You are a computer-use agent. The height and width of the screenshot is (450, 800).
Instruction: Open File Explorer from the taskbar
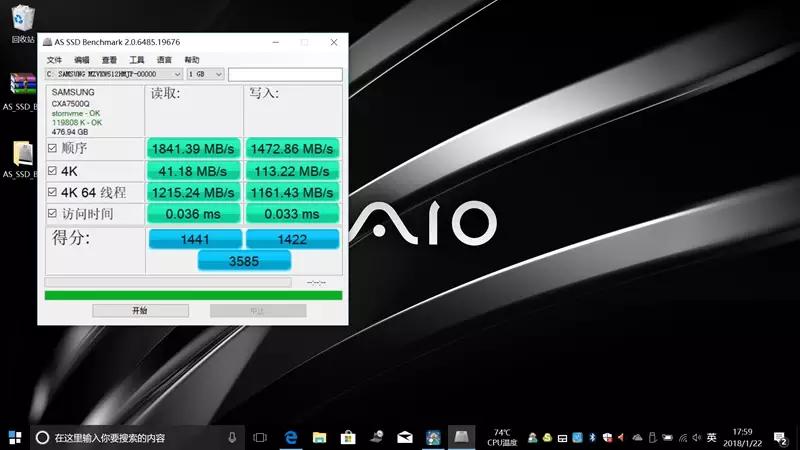click(319, 437)
